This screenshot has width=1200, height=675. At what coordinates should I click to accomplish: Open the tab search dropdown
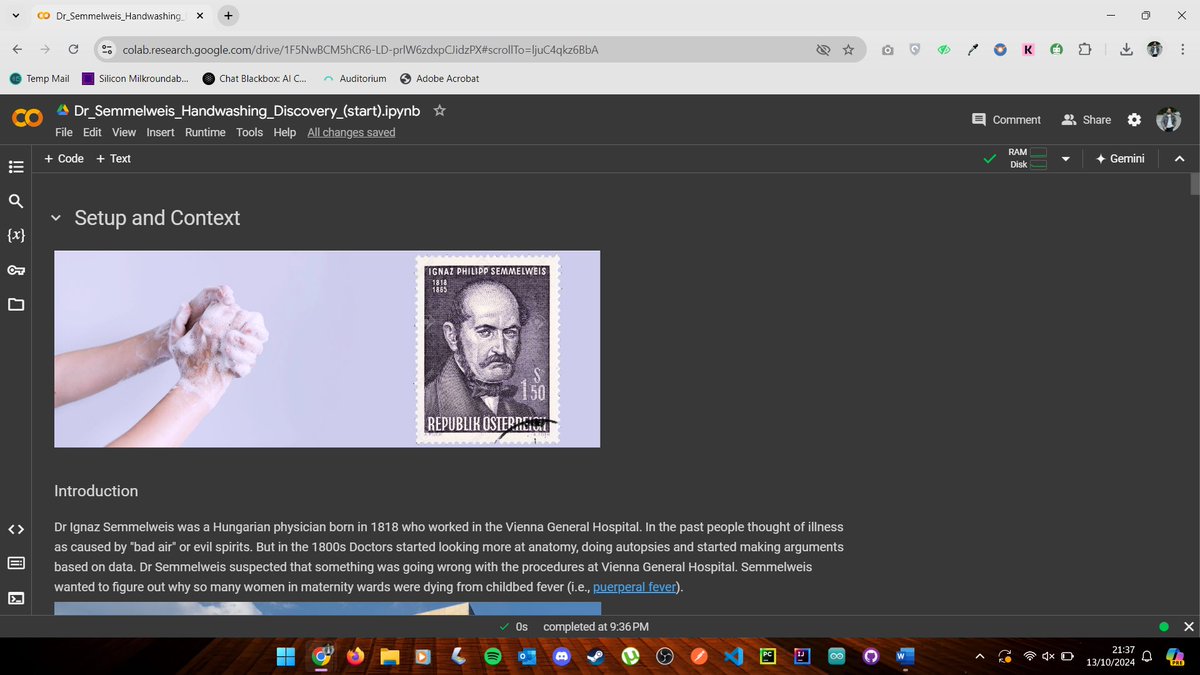point(15,16)
